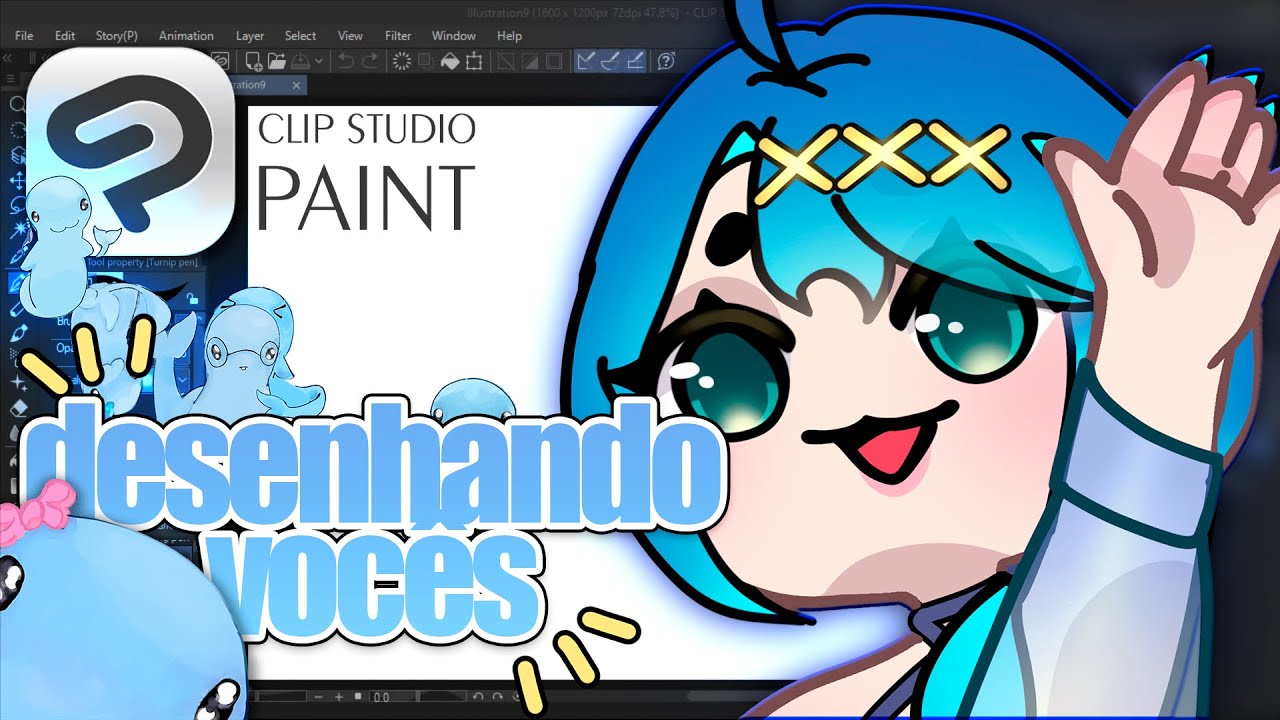Open the Story(P) menu
1280x720 pixels.
(x=117, y=36)
